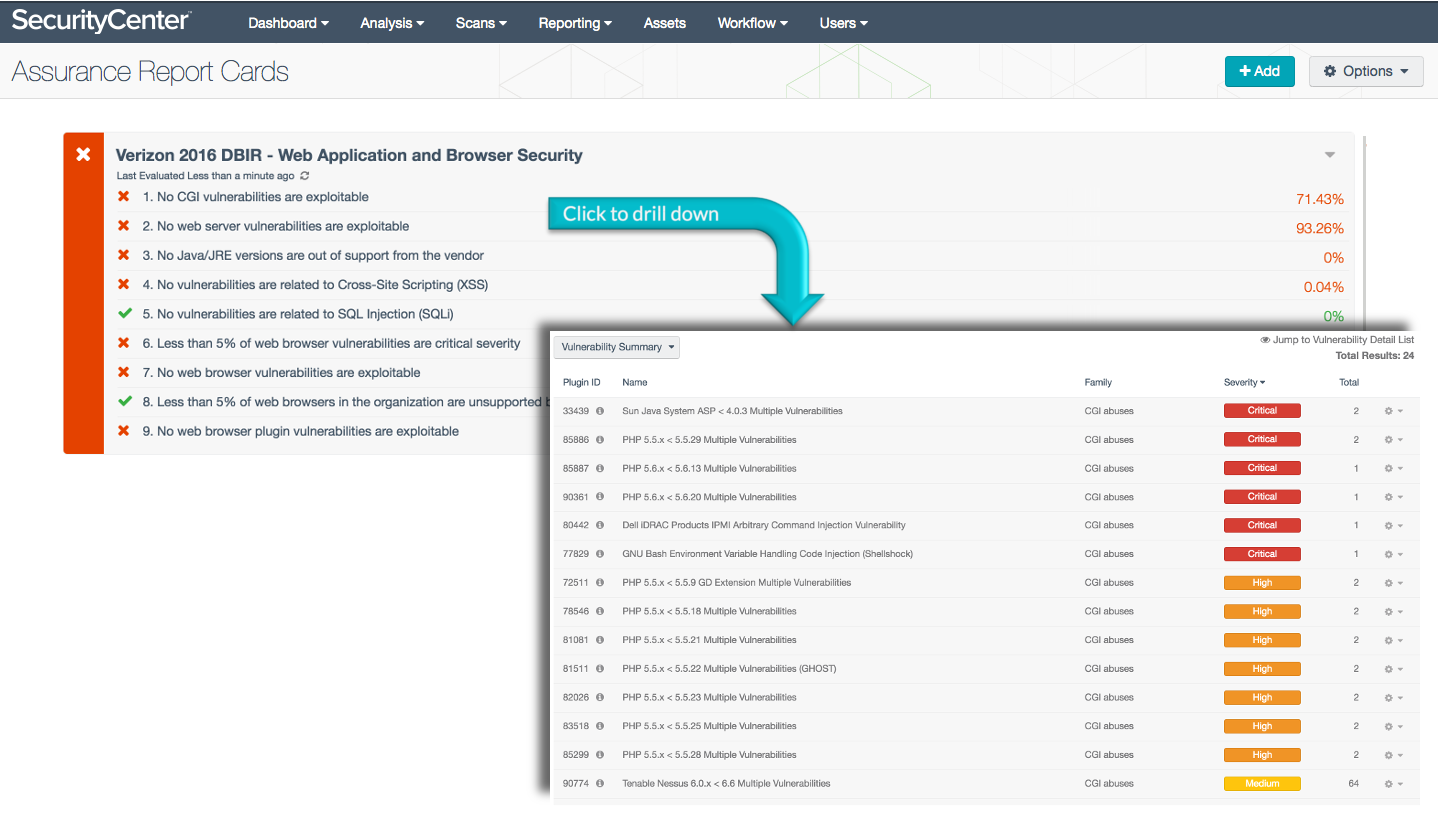This screenshot has height=820, width=1440.
Task: Click info icon for plugin 85299
Action: coord(600,755)
